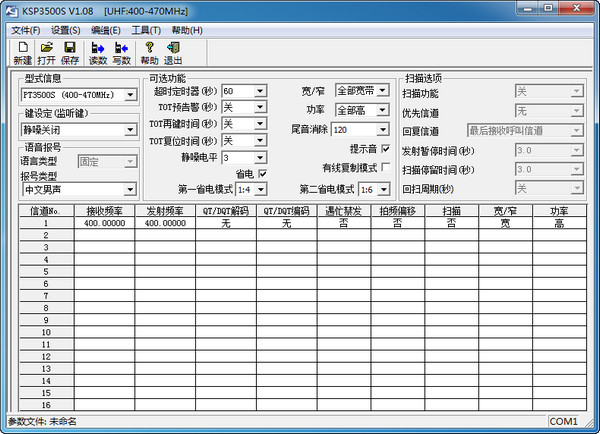Image resolution: width=600 pixels, height=434 pixels.
Task: Select channel 1 receive frequency 400.00000 cell
Action: coord(104,223)
